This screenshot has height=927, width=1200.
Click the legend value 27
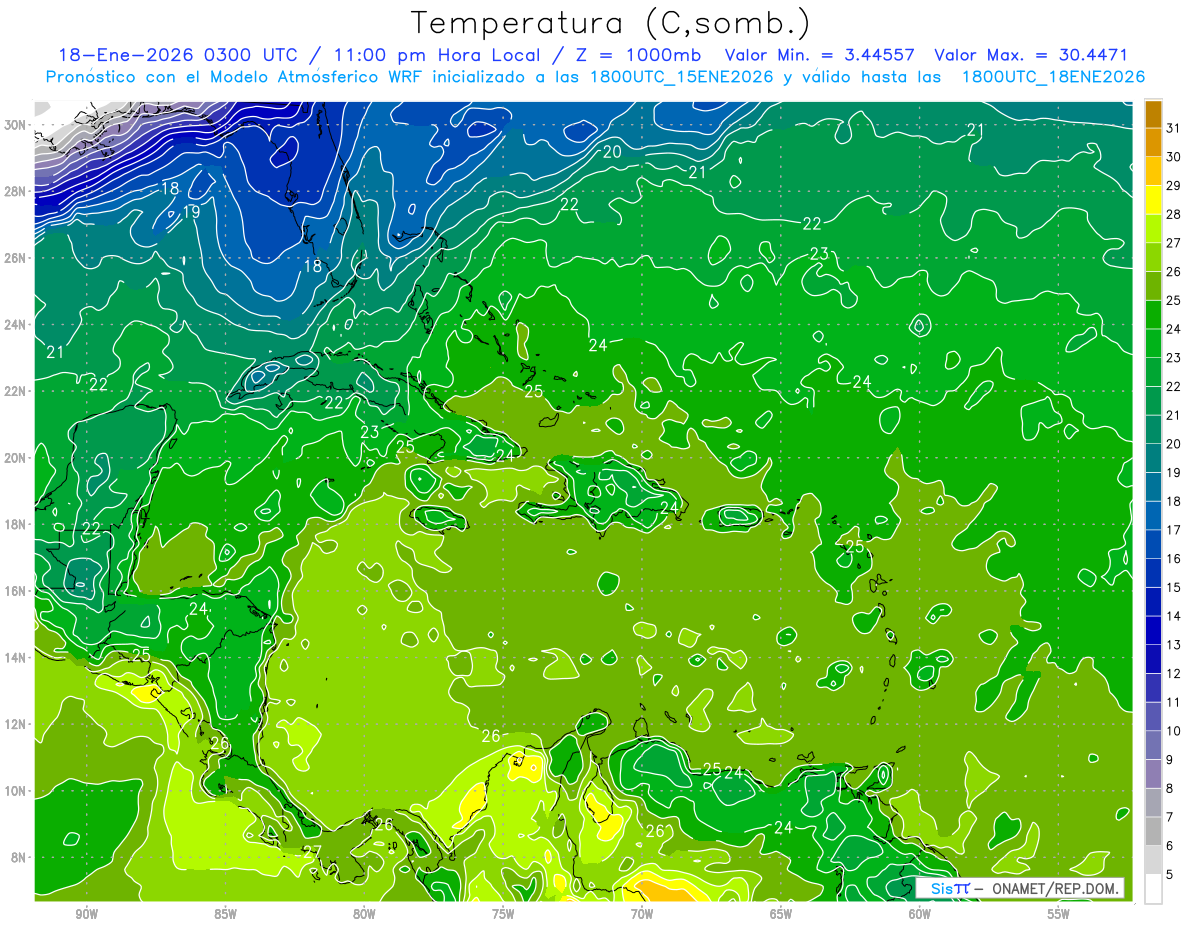[1173, 242]
